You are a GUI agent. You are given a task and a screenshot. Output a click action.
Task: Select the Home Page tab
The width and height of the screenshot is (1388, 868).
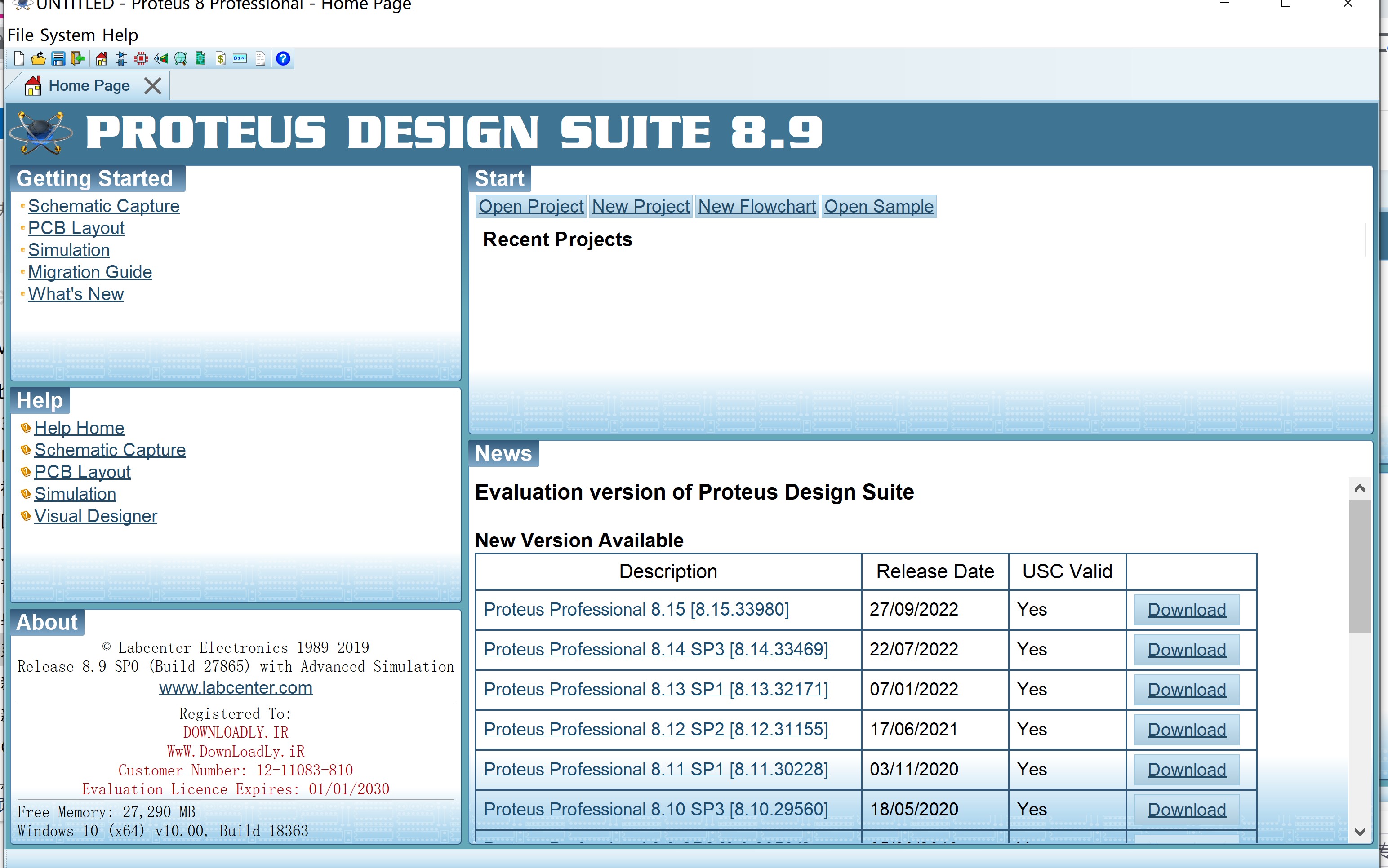tap(89, 85)
